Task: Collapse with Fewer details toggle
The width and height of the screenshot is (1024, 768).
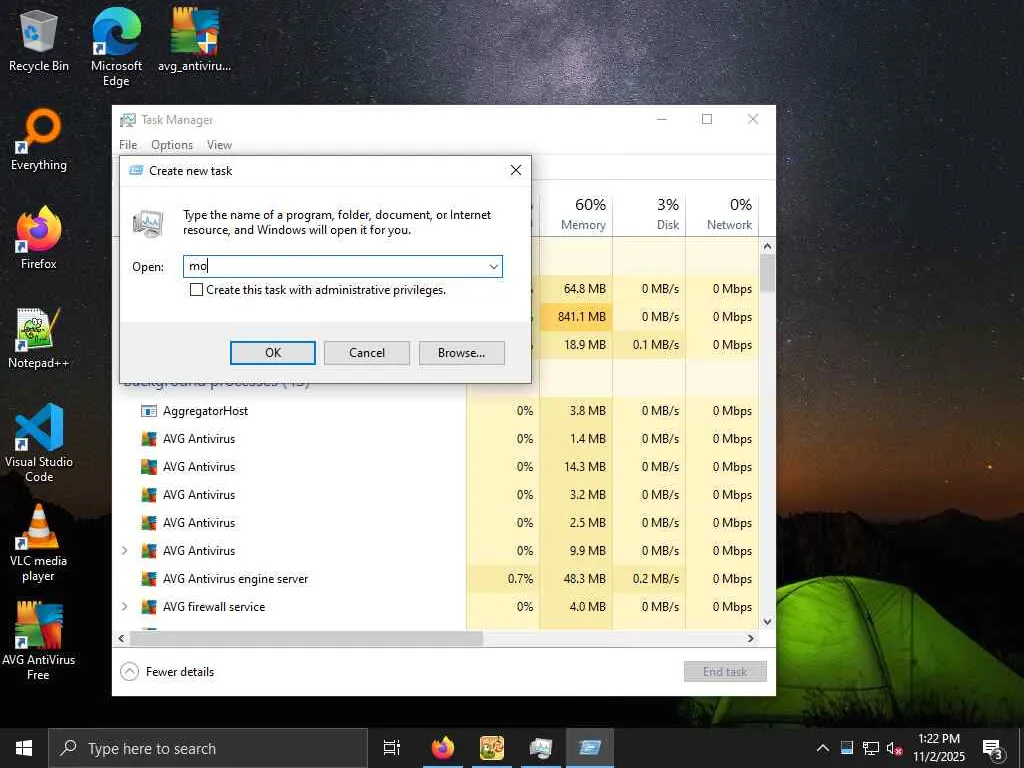Action: pyautogui.click(x=168, y=671)
